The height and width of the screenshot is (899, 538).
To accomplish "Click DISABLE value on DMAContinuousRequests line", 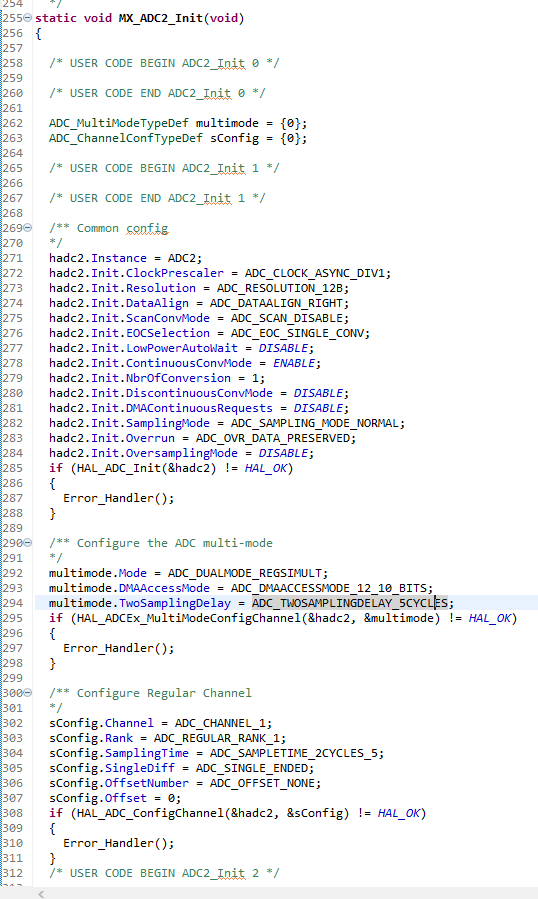I will 318,408.
